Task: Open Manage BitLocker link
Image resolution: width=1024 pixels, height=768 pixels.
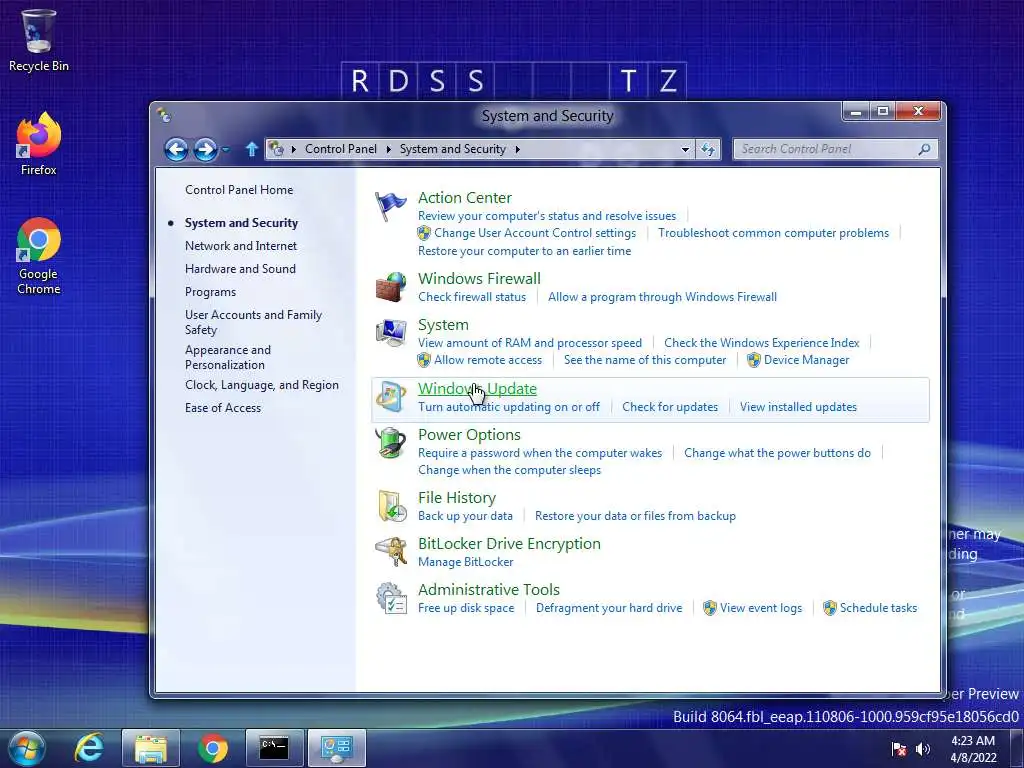Action: [466, 562]
